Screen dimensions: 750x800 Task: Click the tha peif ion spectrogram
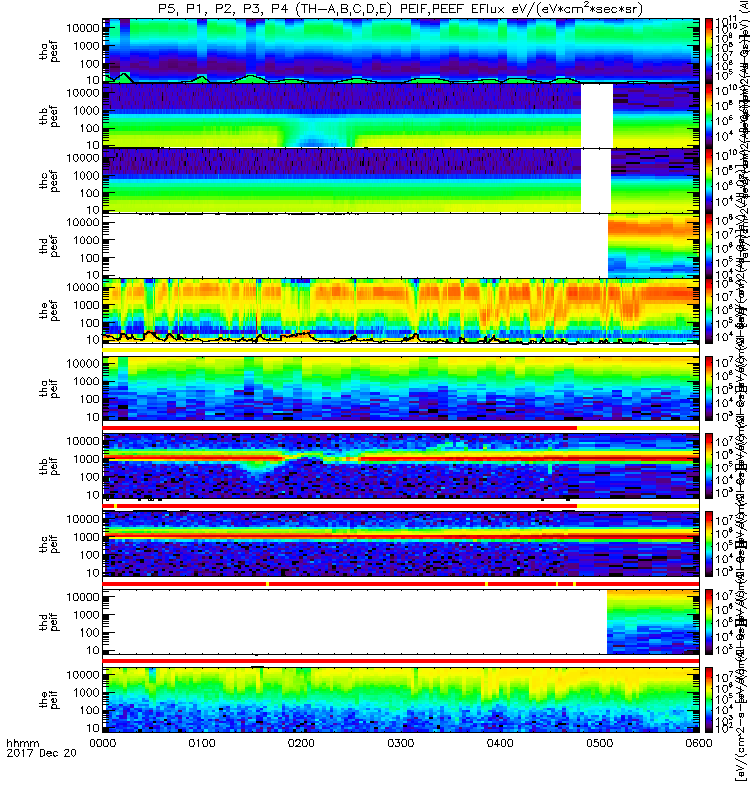pyautogui.click(x=401, y=388)
